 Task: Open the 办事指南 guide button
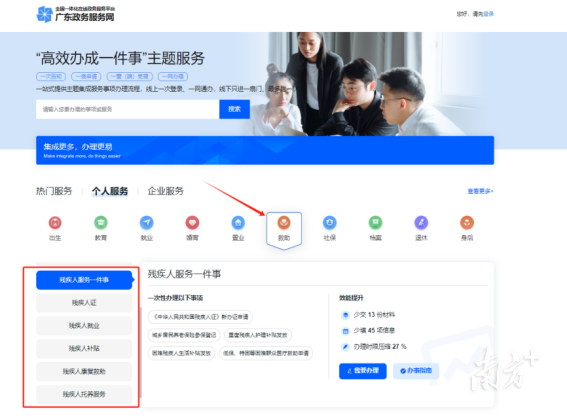416,371
